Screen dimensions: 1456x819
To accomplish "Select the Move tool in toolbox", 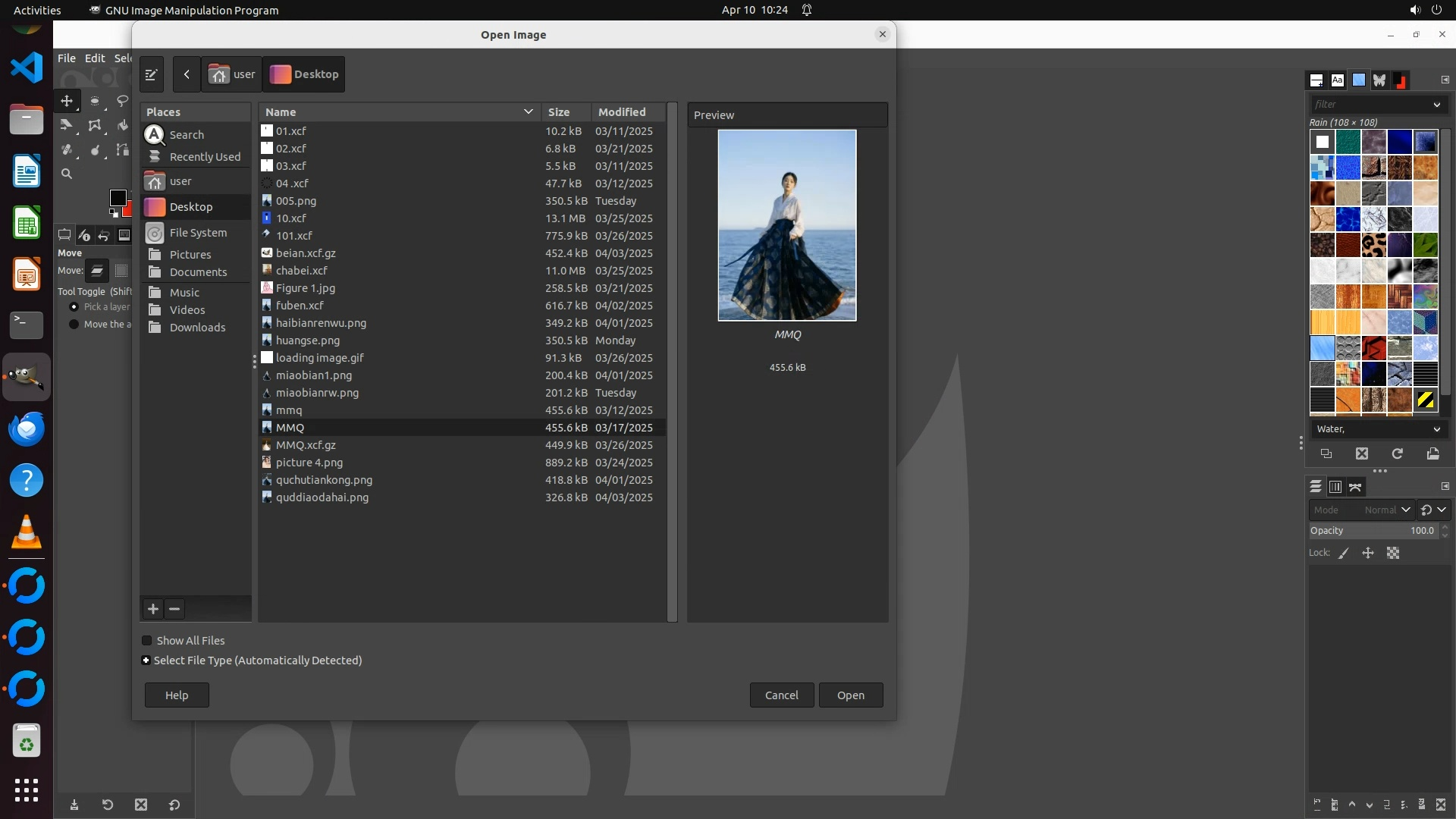I will [67, 101].
